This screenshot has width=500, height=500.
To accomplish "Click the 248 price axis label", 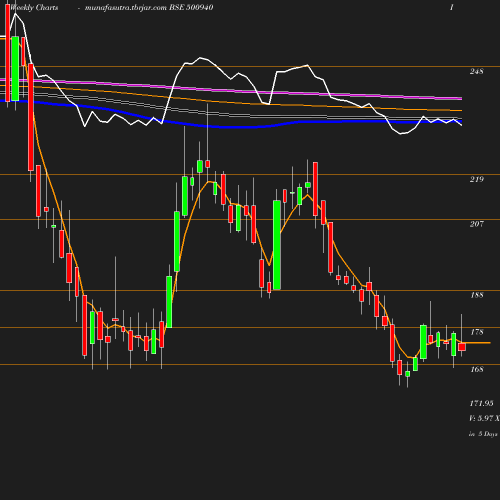I will pos(476,71).
